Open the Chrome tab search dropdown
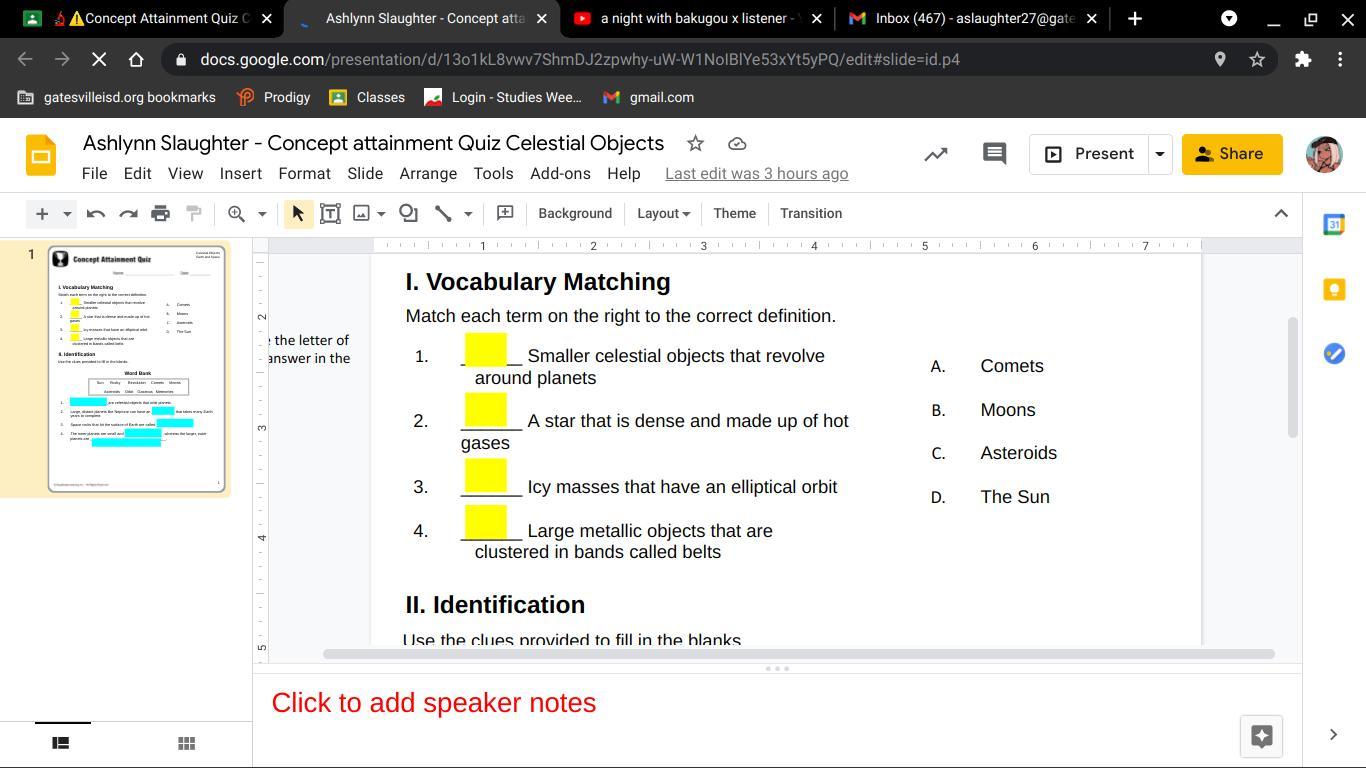 (x=1229, y=18)
